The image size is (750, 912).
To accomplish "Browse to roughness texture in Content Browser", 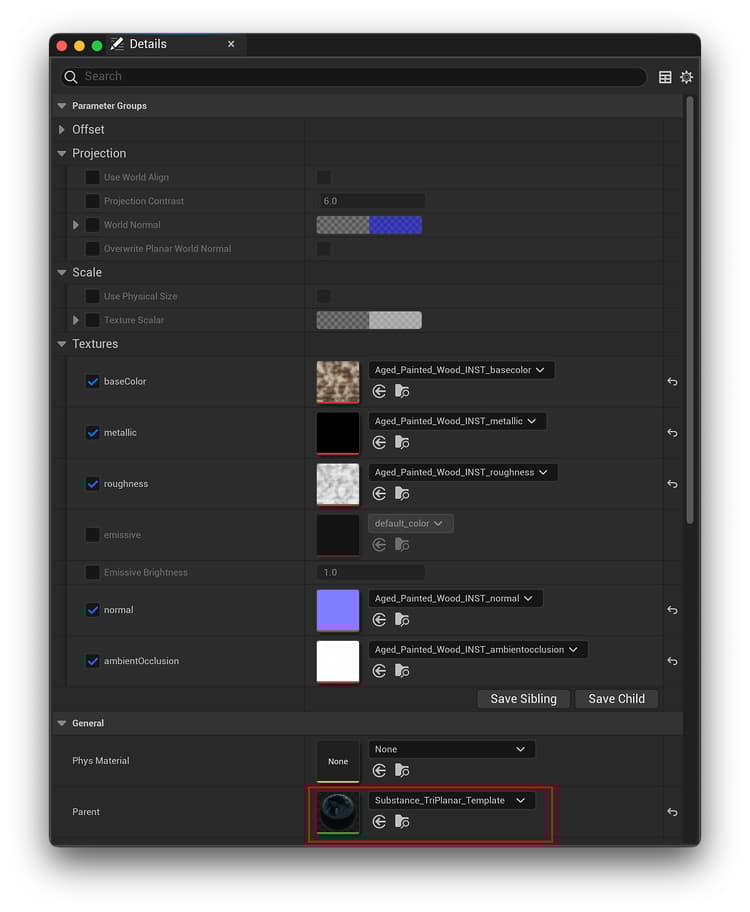I will 402,494.
